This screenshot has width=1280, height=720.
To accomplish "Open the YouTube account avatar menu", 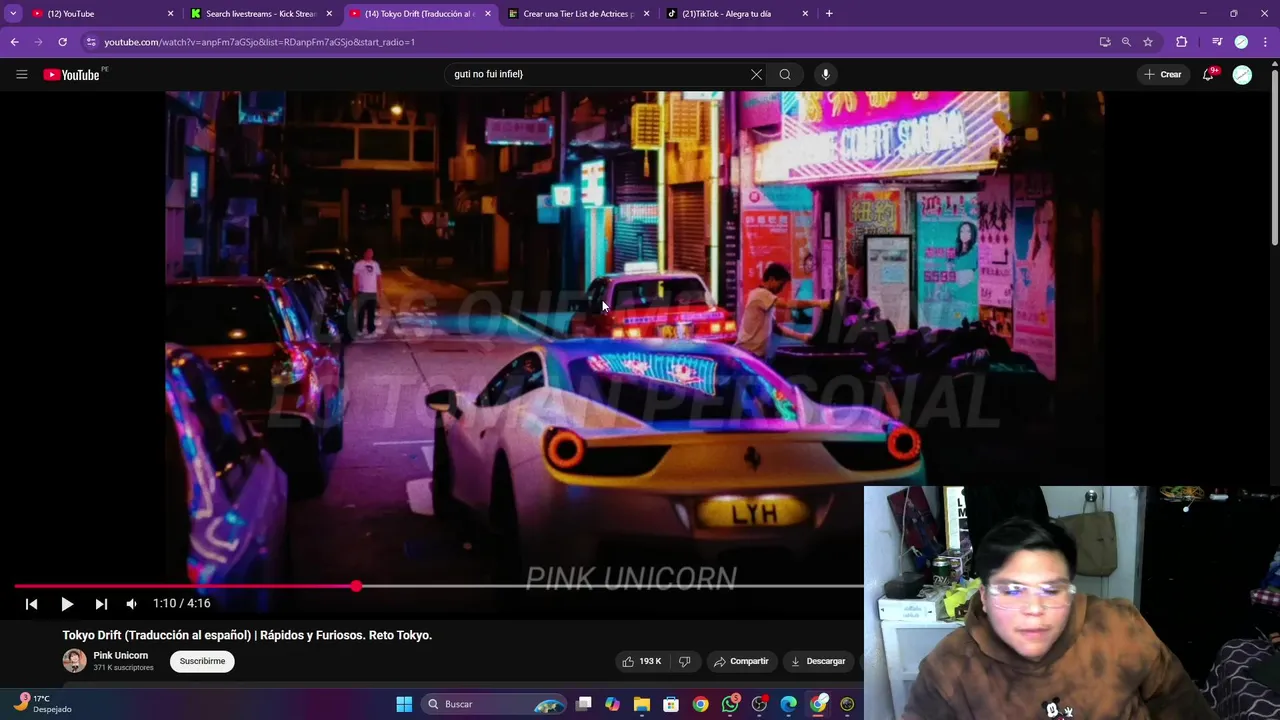I will pyautogui.click(x=1242, y=74).
